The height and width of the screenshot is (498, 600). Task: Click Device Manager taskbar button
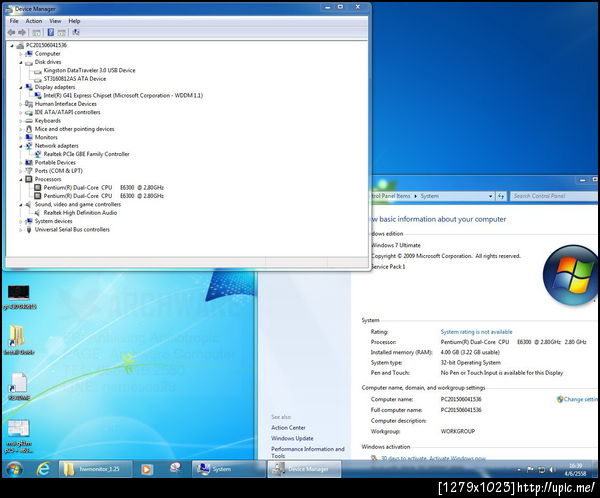(x=304, y=469)
